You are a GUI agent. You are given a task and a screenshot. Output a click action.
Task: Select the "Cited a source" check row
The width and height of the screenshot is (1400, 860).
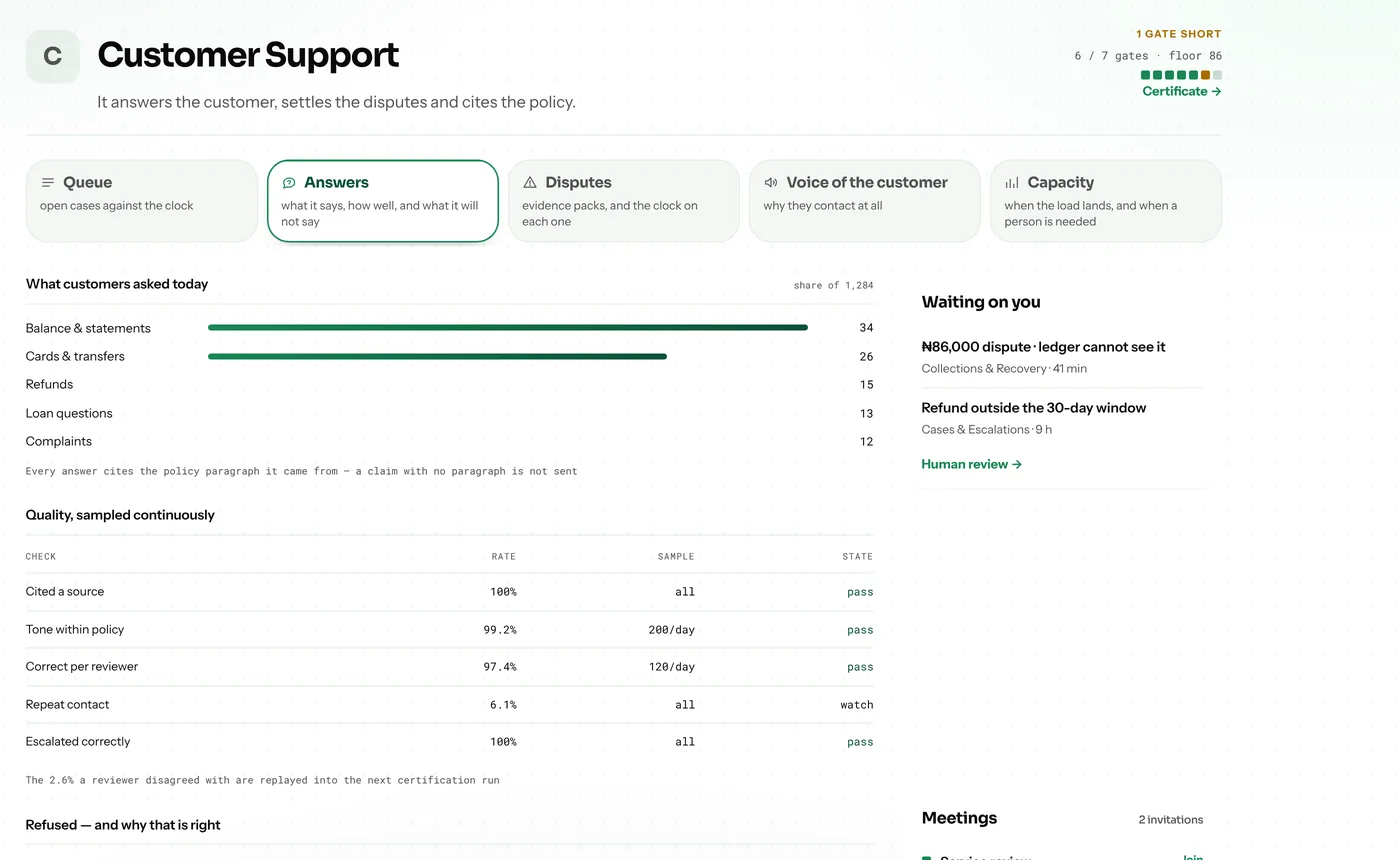point(449,592)
